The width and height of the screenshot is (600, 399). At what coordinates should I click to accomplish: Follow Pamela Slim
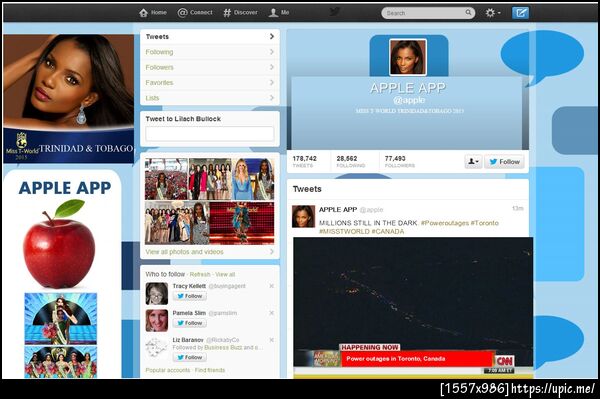tap(189, 323)
